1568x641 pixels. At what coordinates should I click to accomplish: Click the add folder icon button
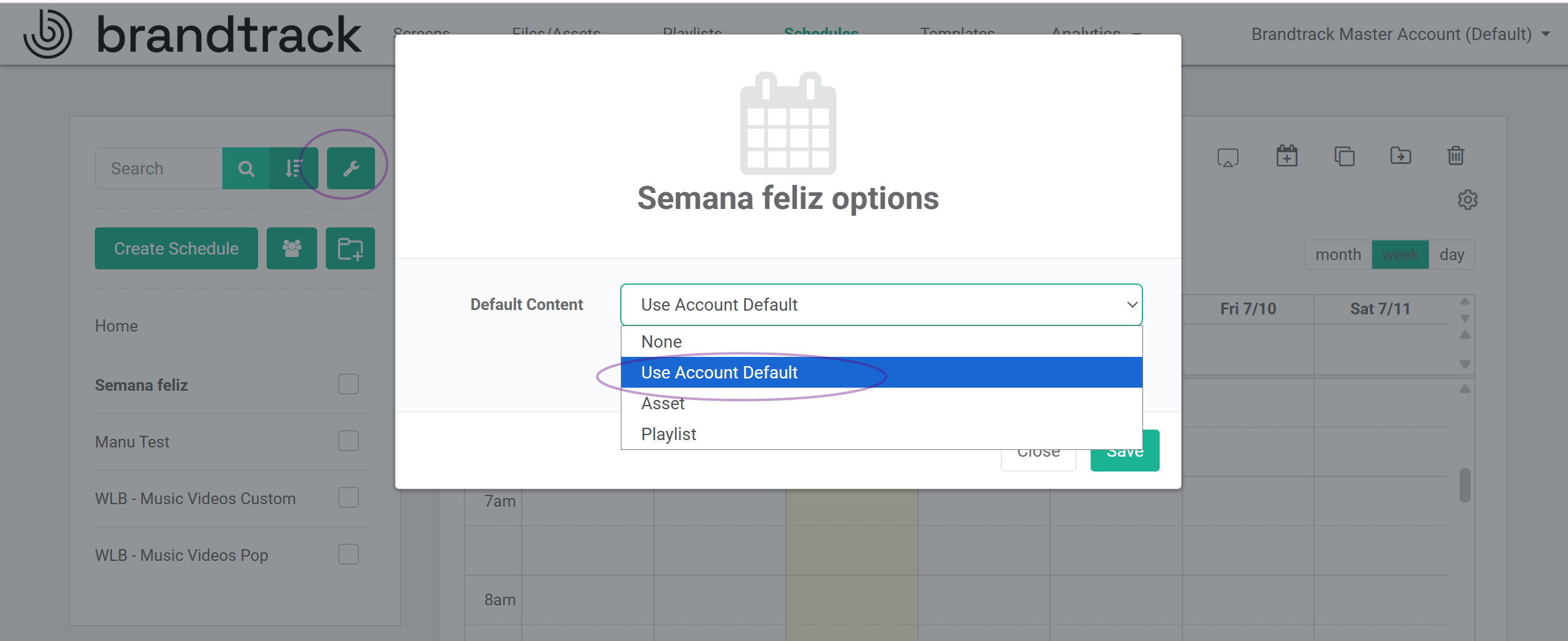coord(350,248)
